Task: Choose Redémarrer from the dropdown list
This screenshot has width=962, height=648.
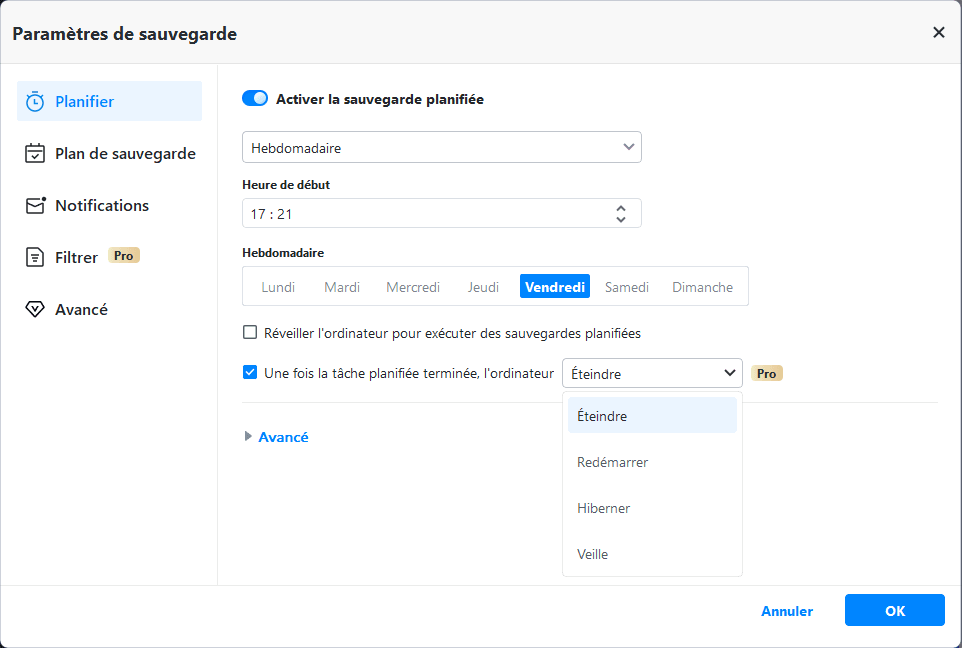Action: tap(613, 462)
